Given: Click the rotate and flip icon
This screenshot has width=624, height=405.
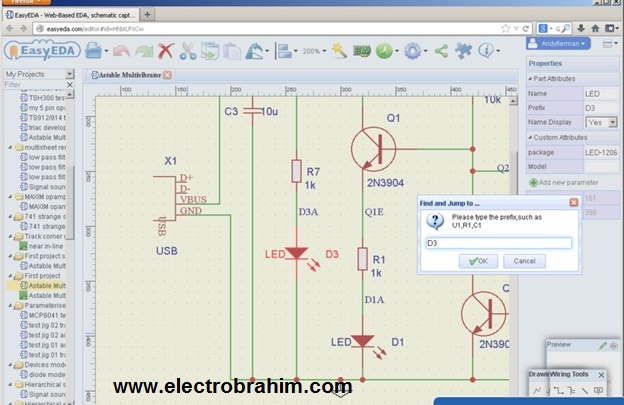Looking at the screenshot, I should click(x=254, y=51).
